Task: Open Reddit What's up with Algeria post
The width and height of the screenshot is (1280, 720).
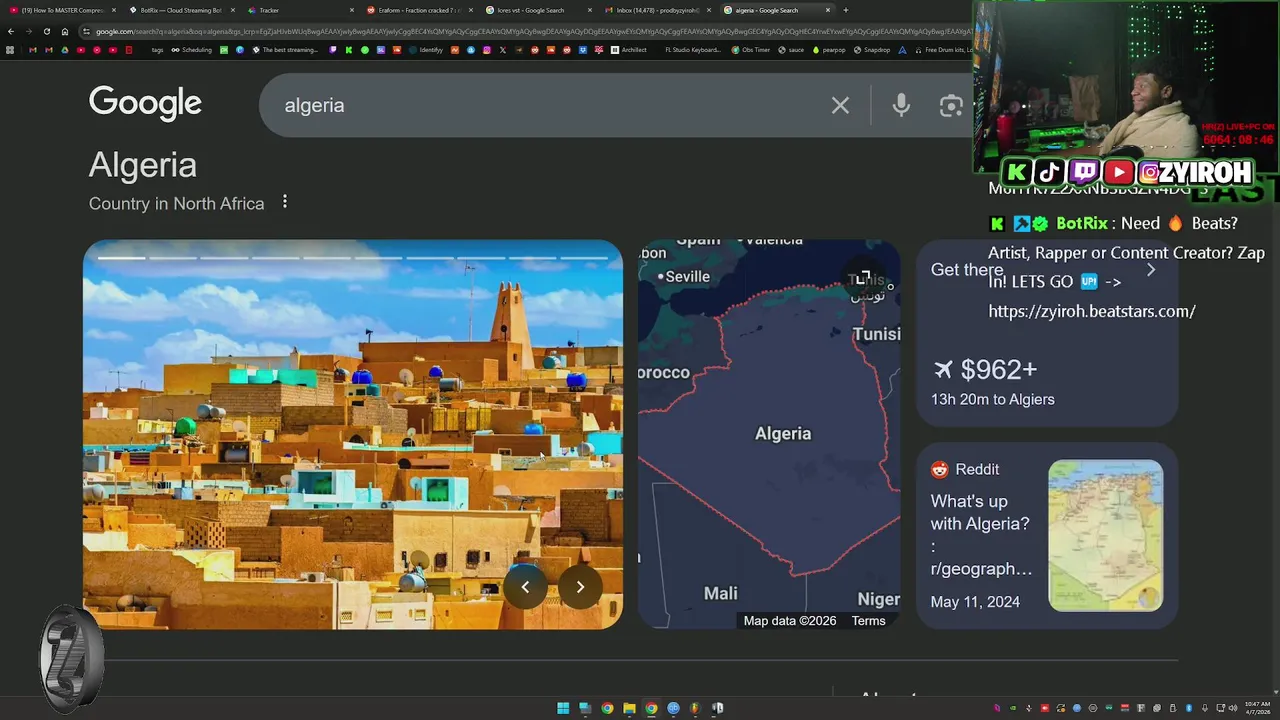Action: (981, 534)
